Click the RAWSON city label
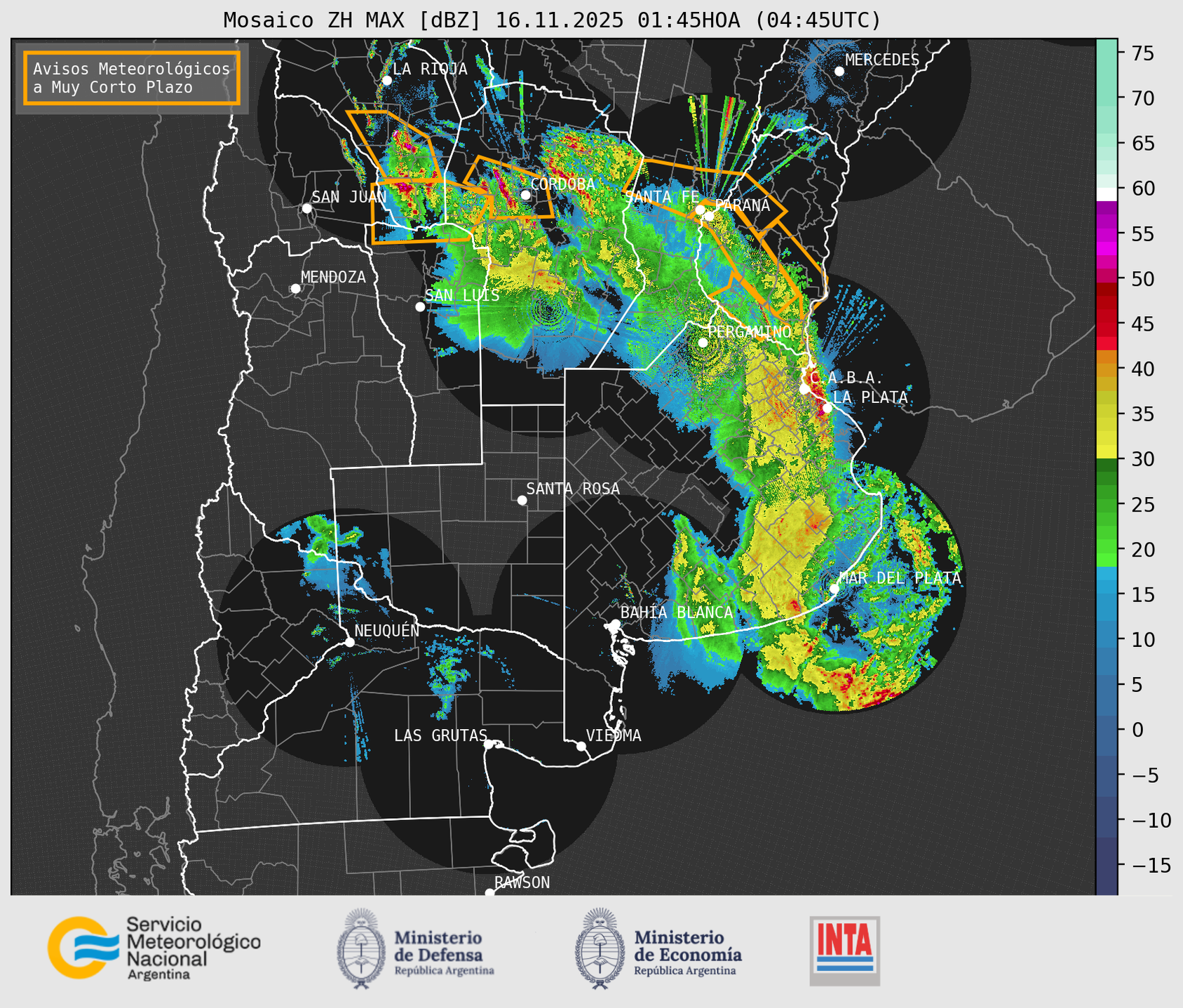The width and height of the screenshot is (1183, 1008). [522, 883]
